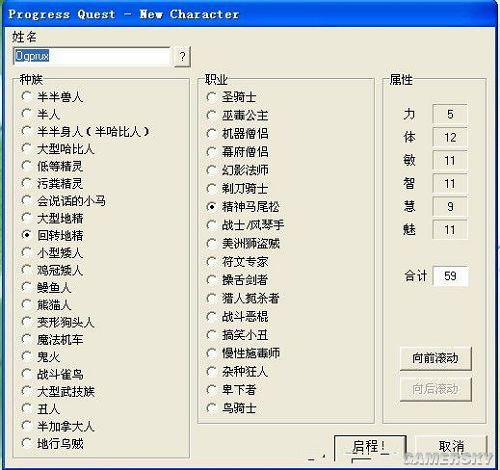Select race 污粪精灵
Screen dimensions: 500x470
coord(52,184)
